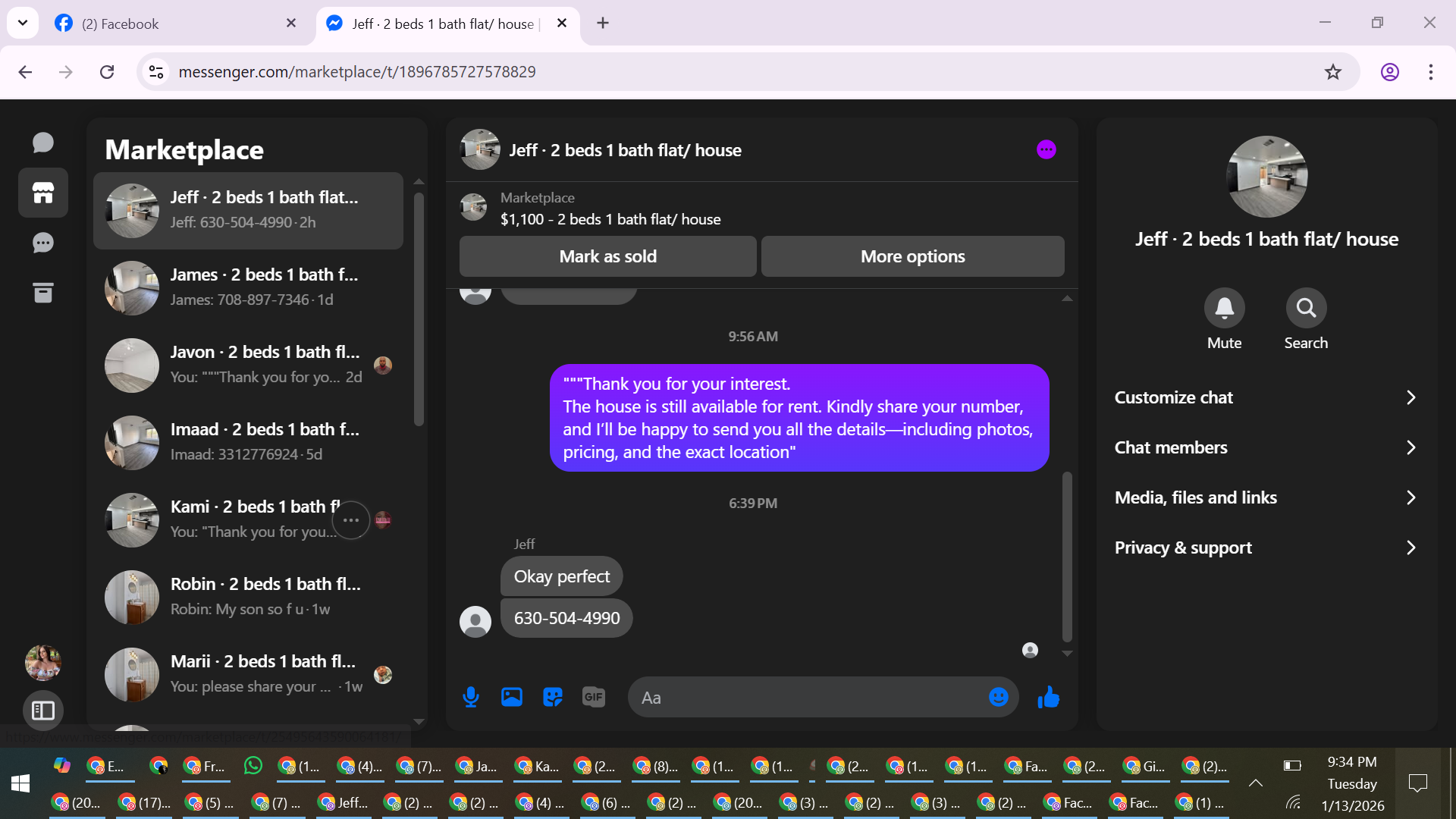Open the sticker picker icon

pos(553,697)
